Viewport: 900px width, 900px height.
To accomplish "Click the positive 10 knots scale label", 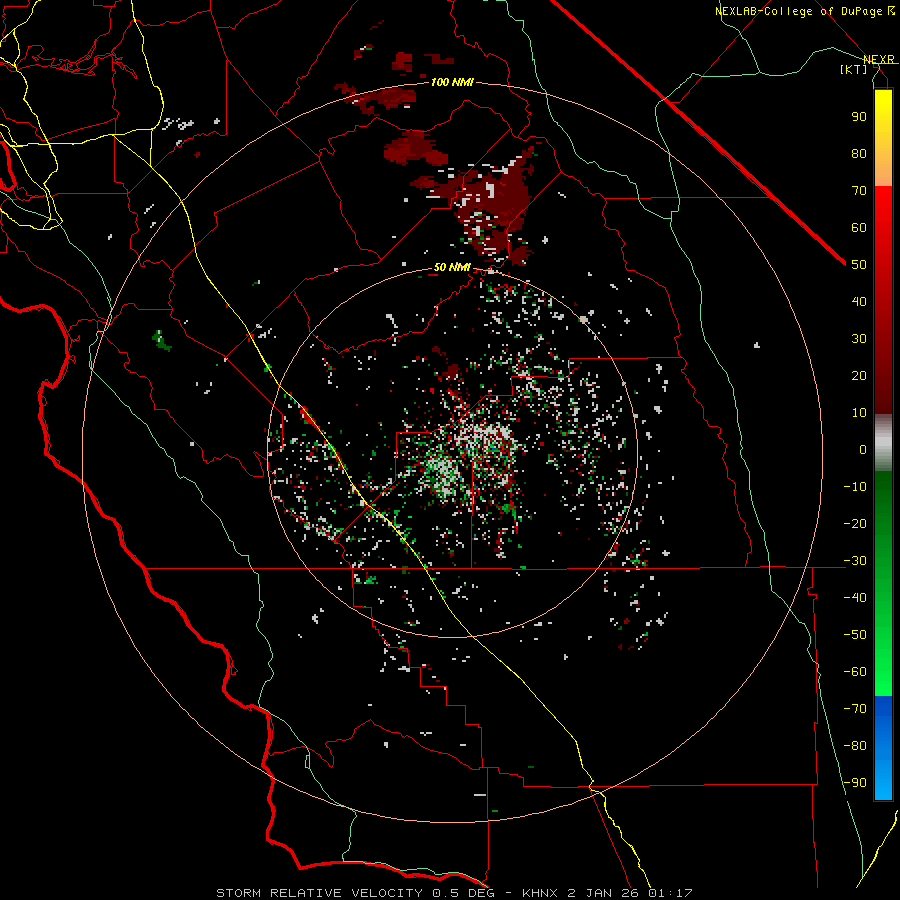I will [859, 413].
